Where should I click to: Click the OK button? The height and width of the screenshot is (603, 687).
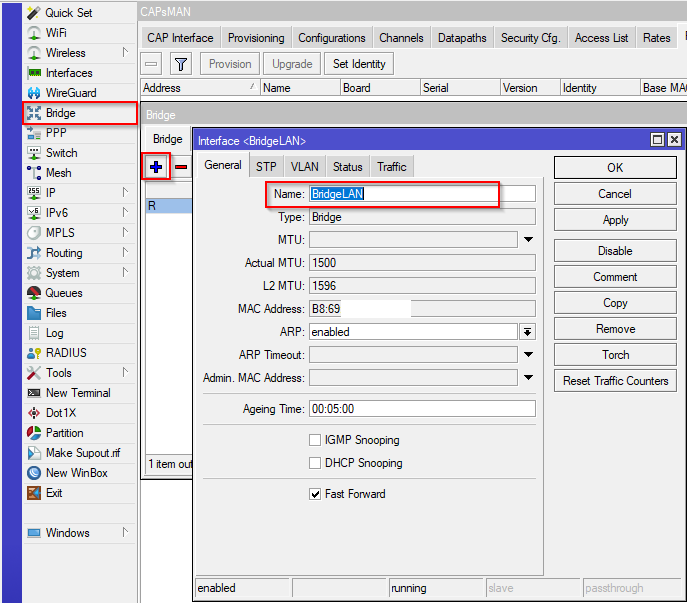coord(615,168)
